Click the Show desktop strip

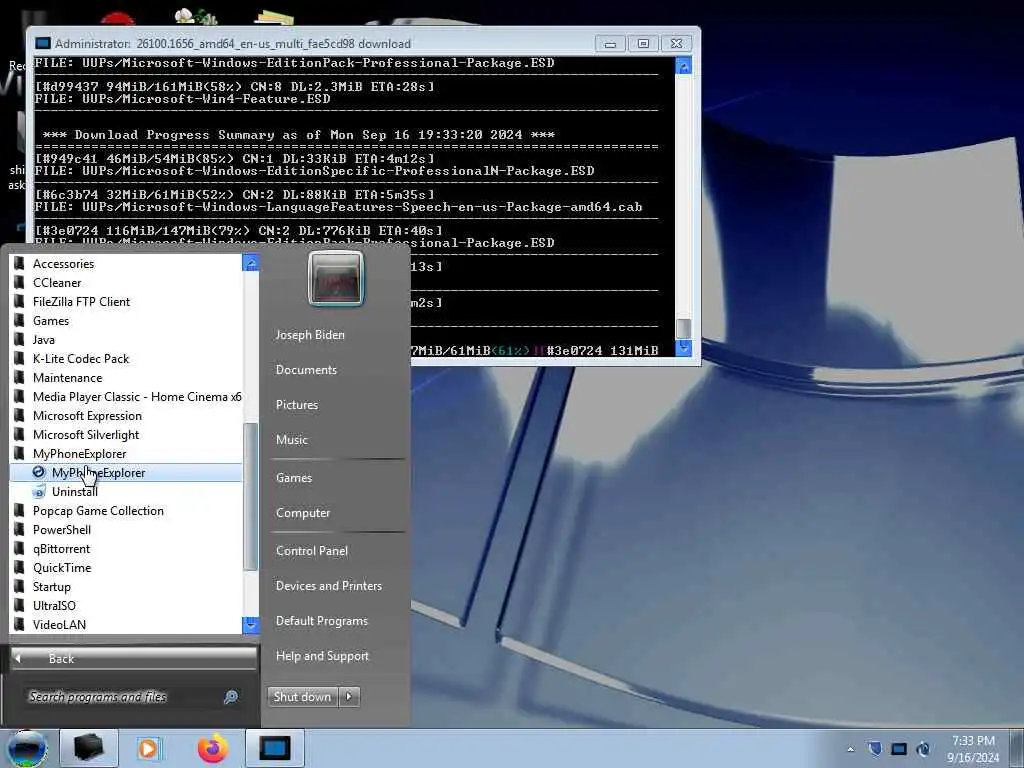point(1017,748)
